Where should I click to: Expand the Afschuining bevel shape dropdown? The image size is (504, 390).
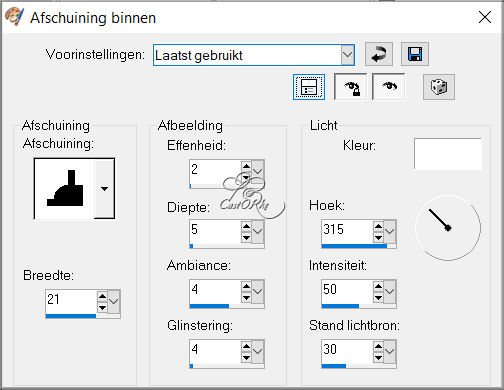(x=104, y=189)
